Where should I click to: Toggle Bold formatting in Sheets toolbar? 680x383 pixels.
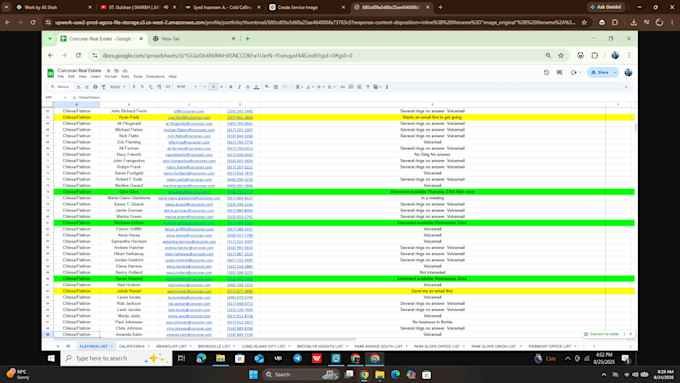tap(231, 87)
